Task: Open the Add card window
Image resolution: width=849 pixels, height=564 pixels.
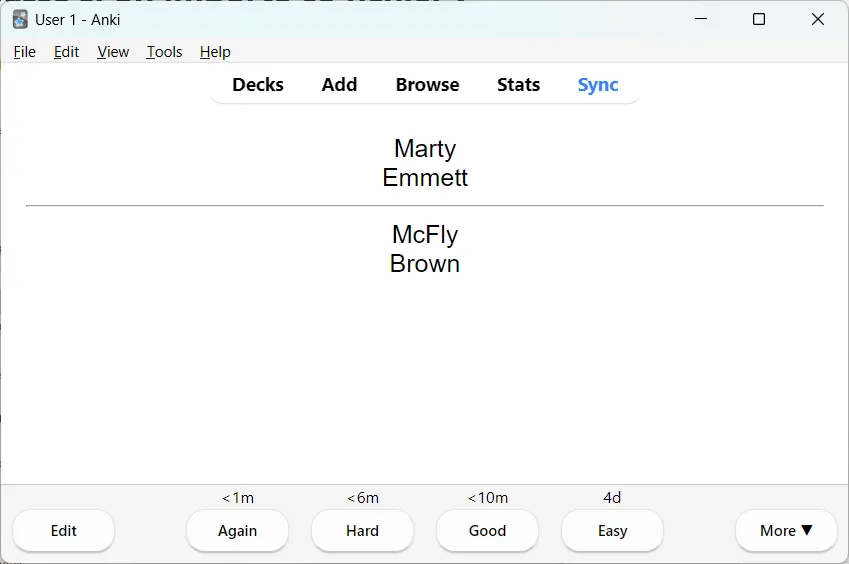Action: [x=339, y=85]
